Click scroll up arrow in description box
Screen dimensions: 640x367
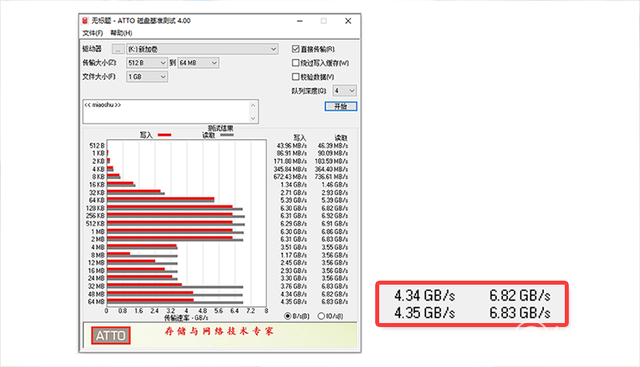[253, 105]
